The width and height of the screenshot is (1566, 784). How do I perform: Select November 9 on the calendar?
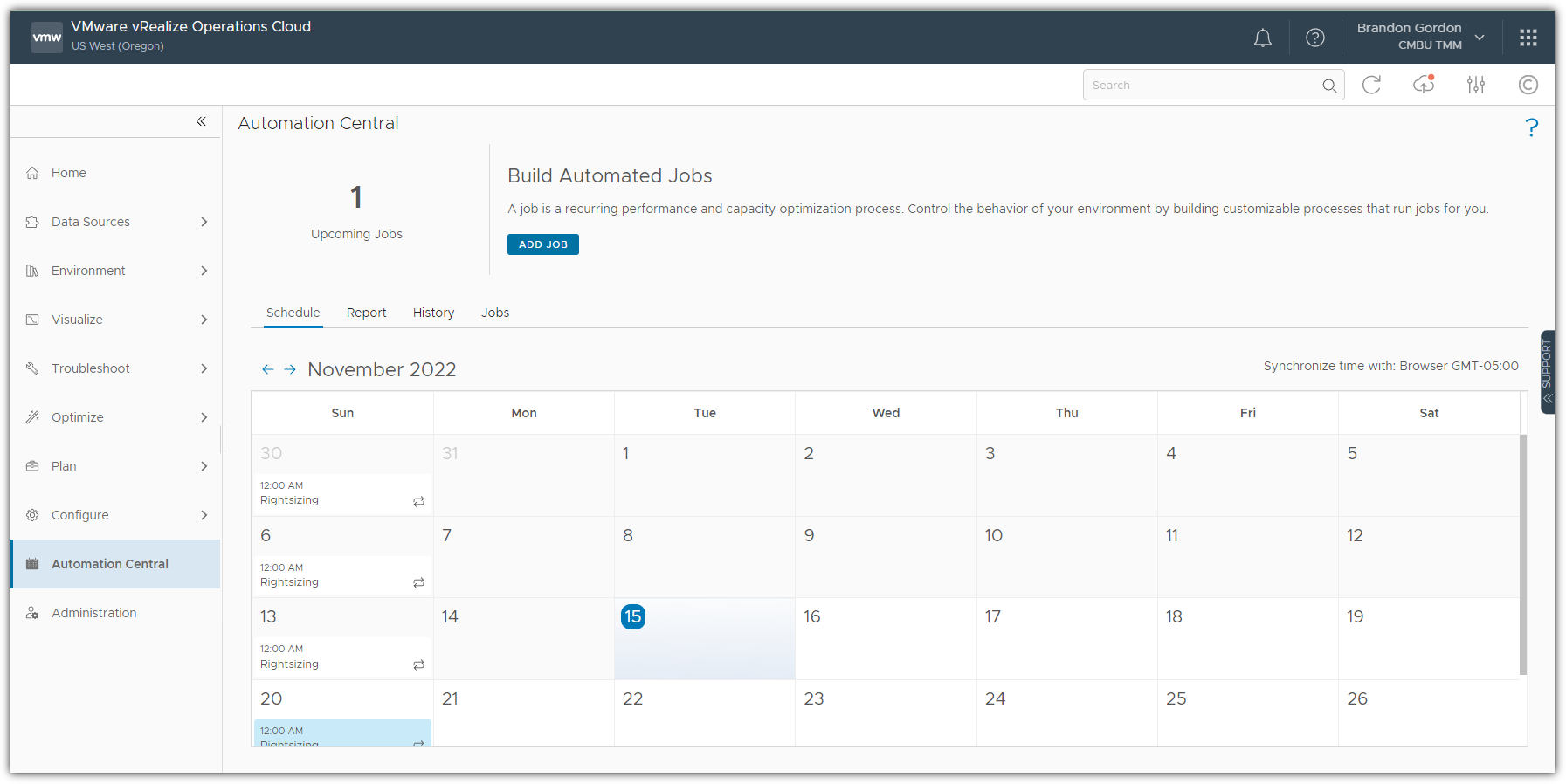886,557
